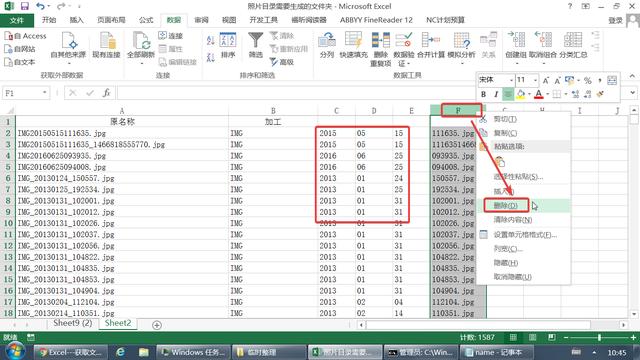Import data 自文本 (from text)

tap(20, 62)
